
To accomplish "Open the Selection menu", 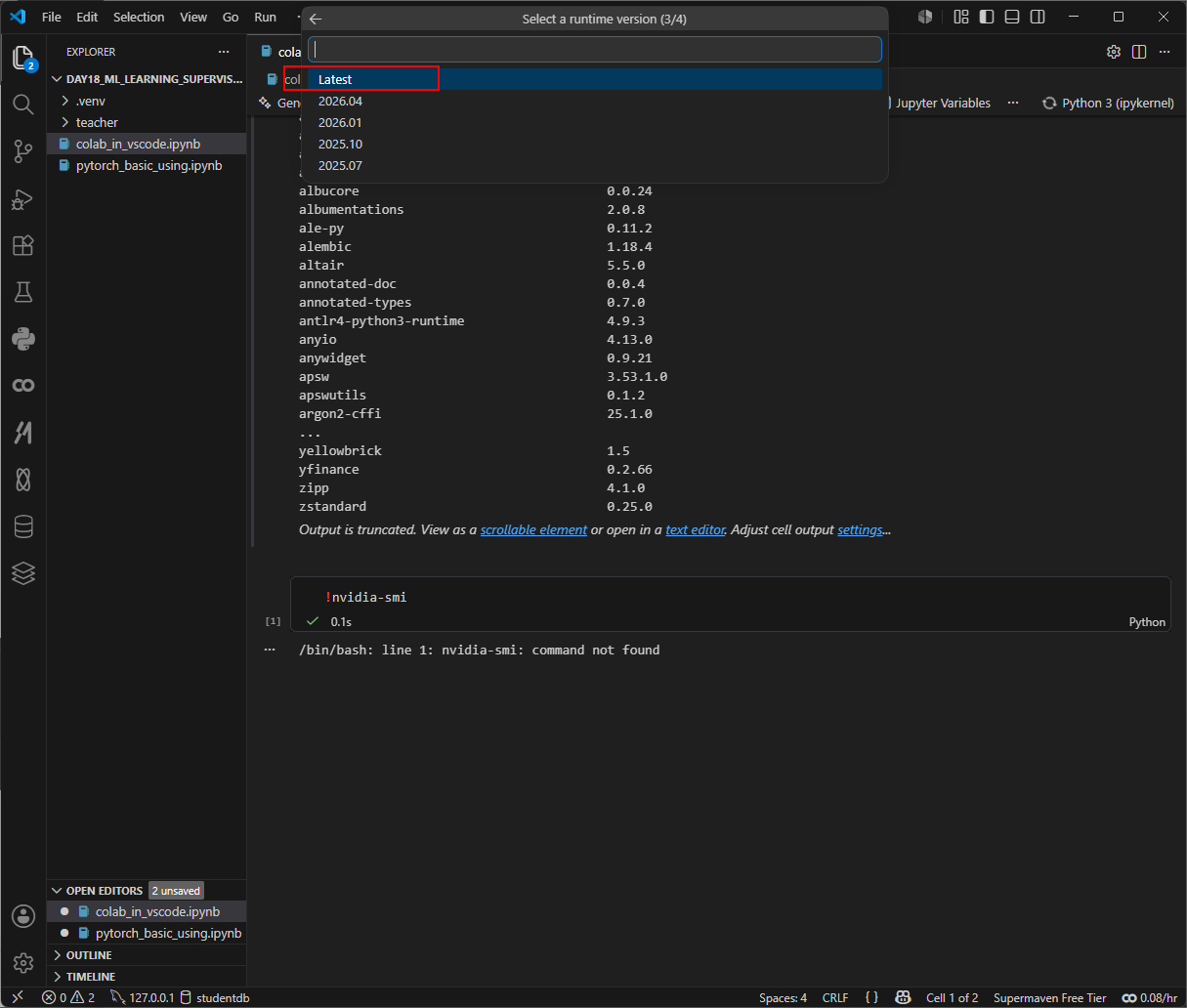I will tap(139, 17).
